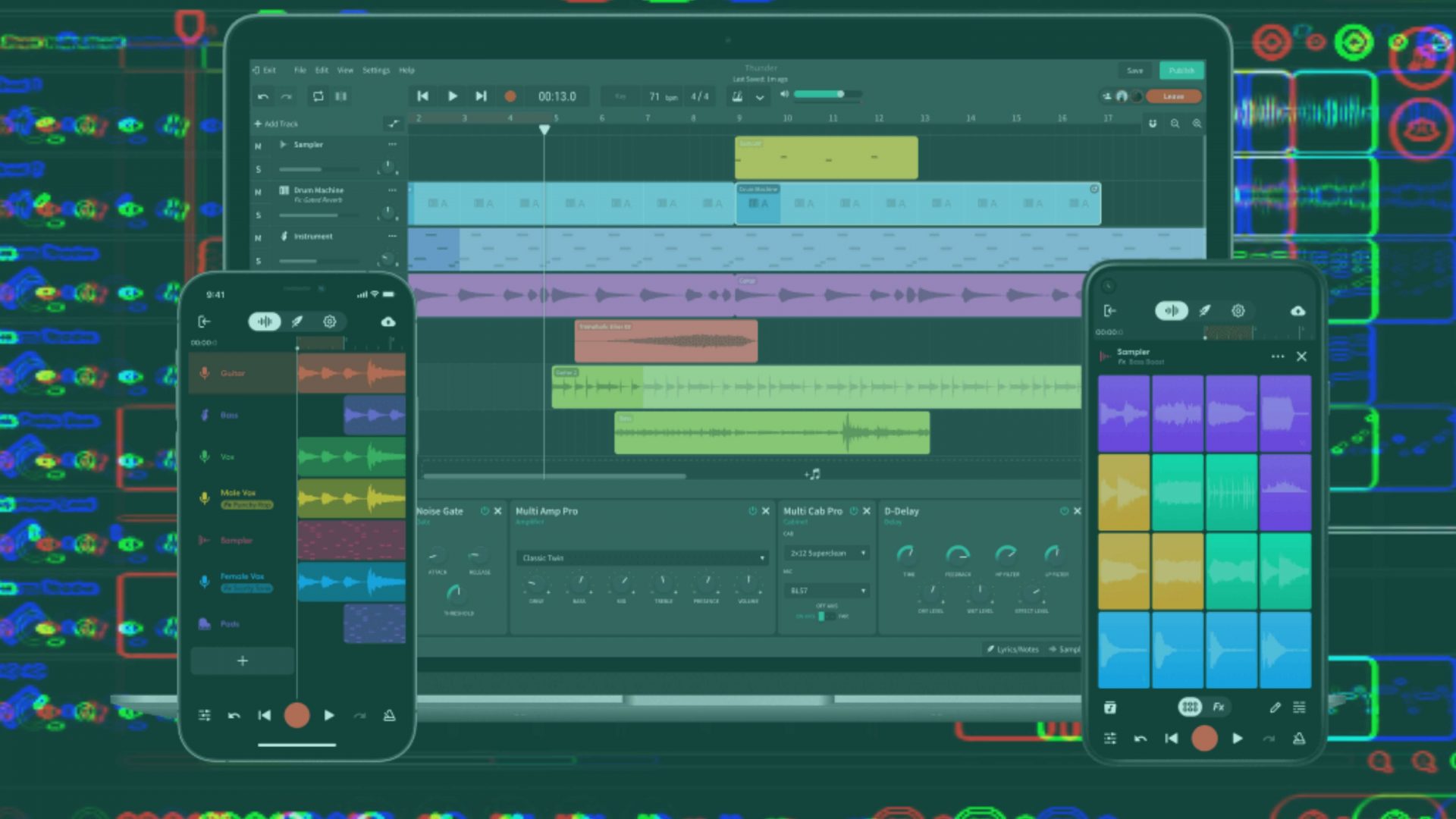
Task: Open the RL57 mic dropdown
Action: (x=826, y=590)
